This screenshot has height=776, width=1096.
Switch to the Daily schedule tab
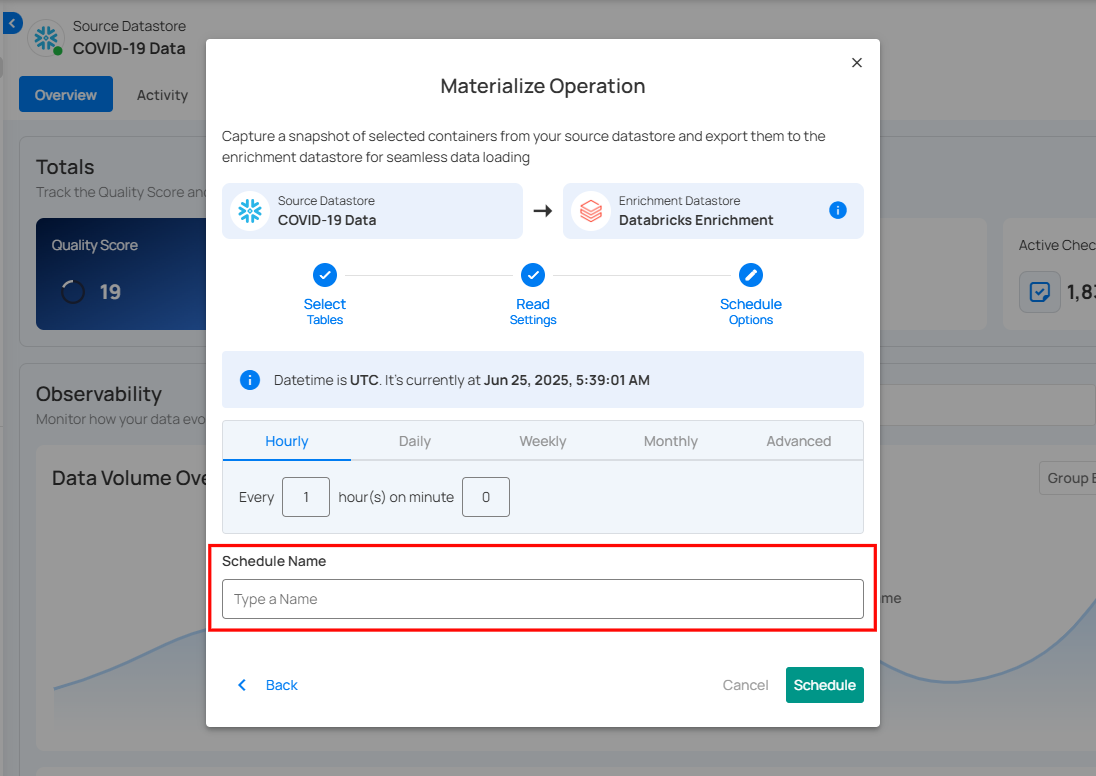tap(414, 441)
